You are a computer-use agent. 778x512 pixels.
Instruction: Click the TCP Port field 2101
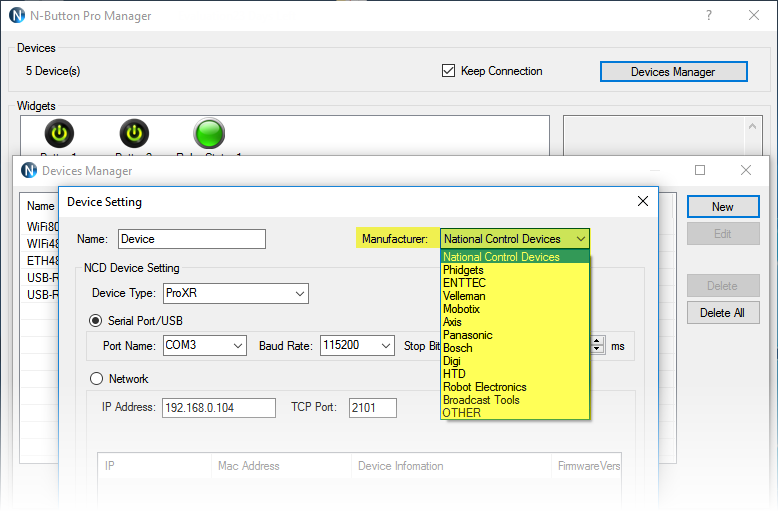[x=373, y=408]
